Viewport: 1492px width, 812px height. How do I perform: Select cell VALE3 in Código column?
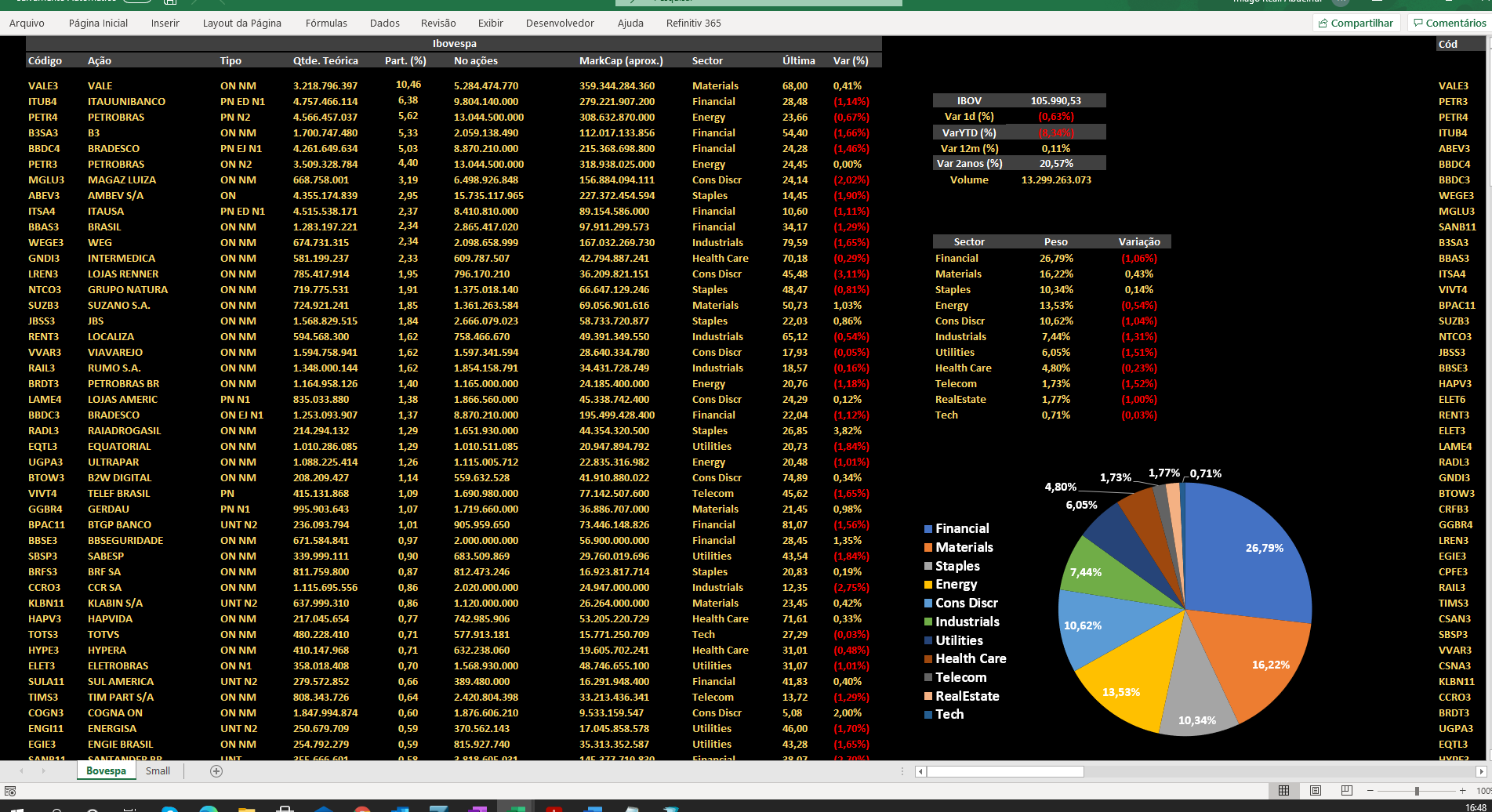(x=43, y=85)
